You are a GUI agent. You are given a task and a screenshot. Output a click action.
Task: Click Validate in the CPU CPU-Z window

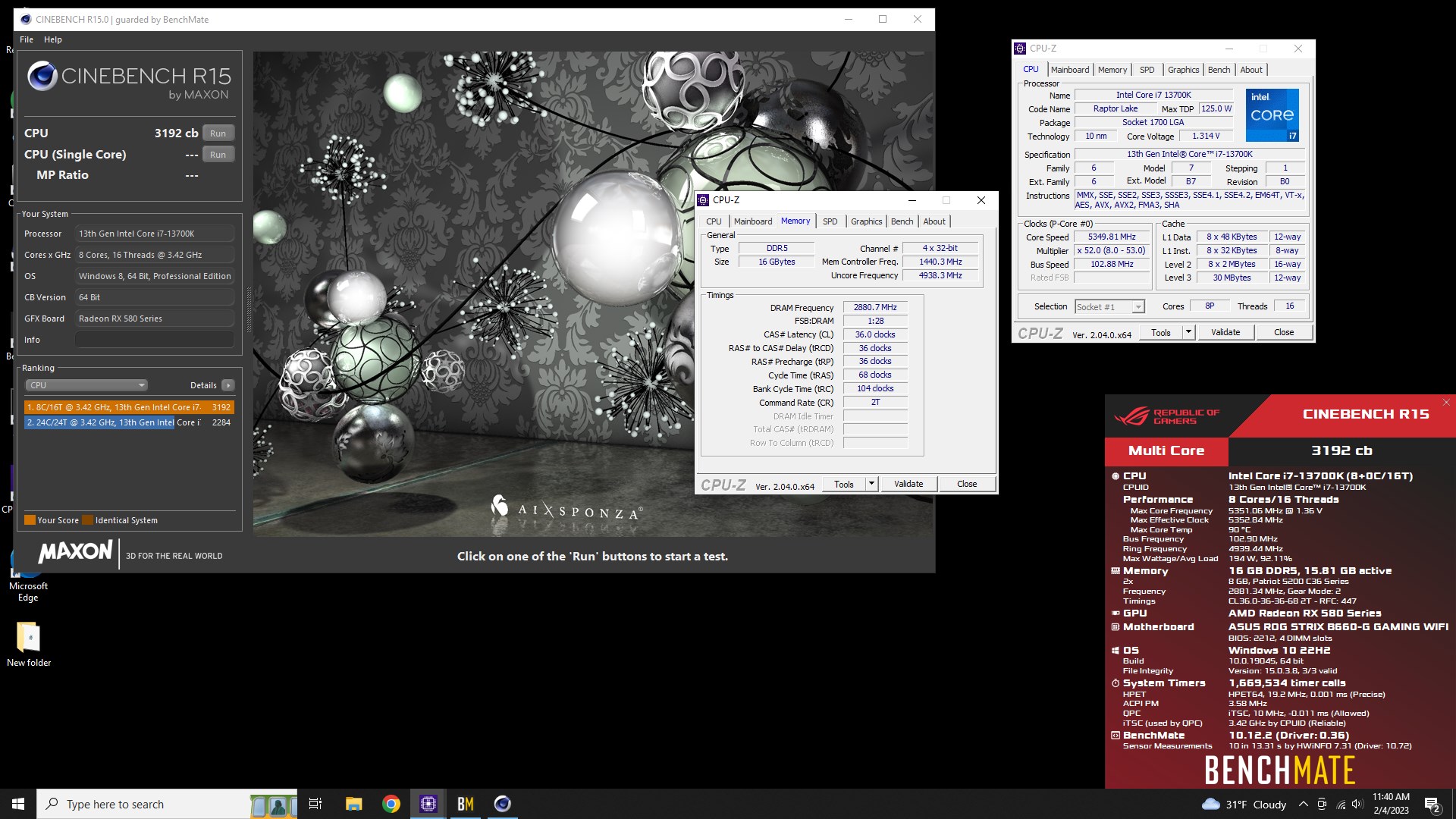point(1225,333)
